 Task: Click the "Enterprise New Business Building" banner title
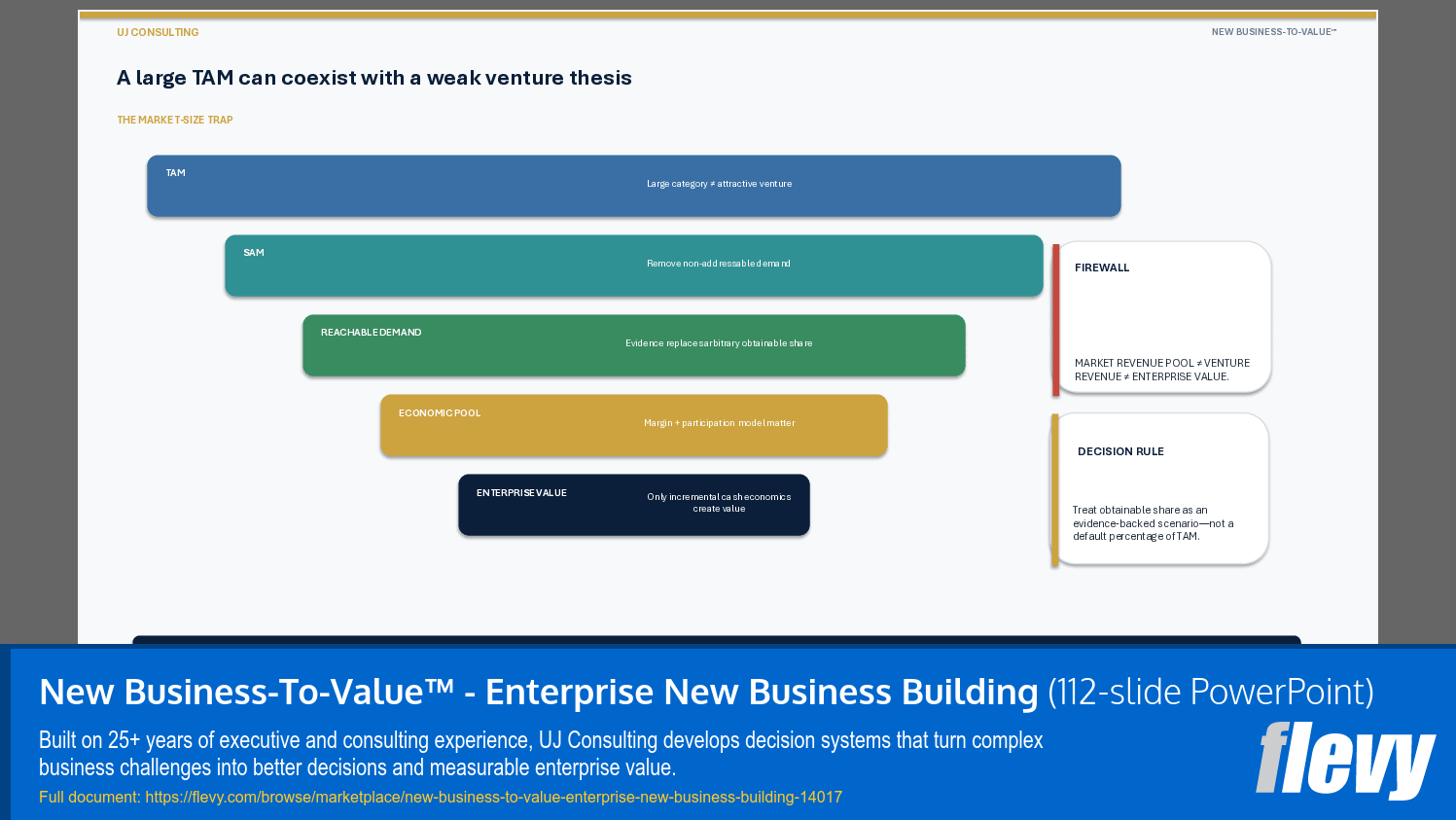[x=762, y=692]
